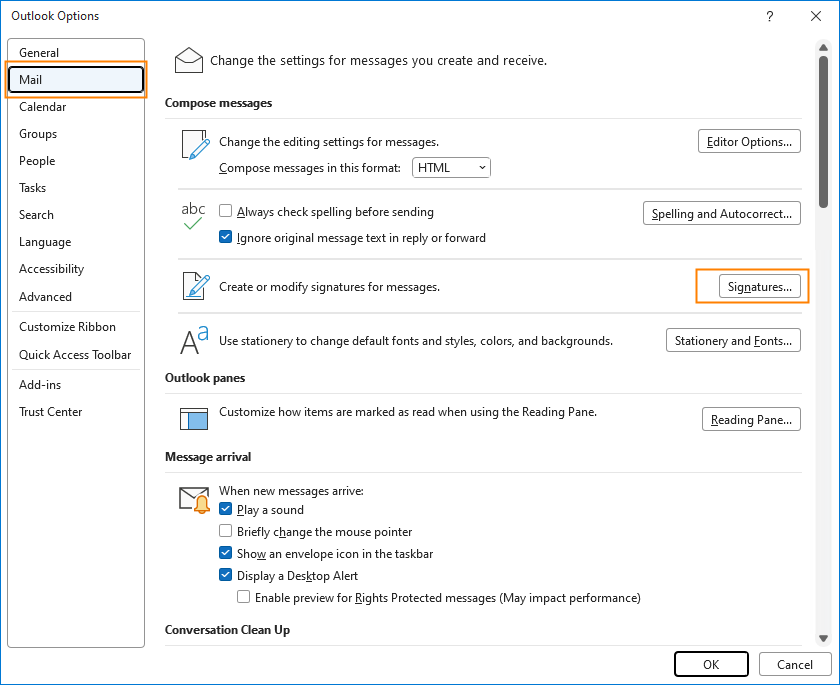Toggle the Play a sound checkbox
840x685 pixels.
pos(226,509)
